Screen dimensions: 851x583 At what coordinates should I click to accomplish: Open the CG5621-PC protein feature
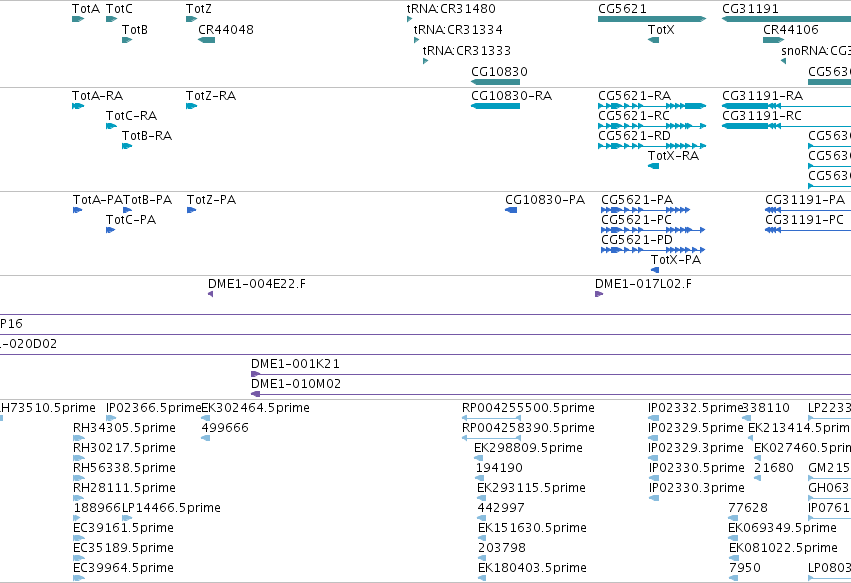coord(653,230)
